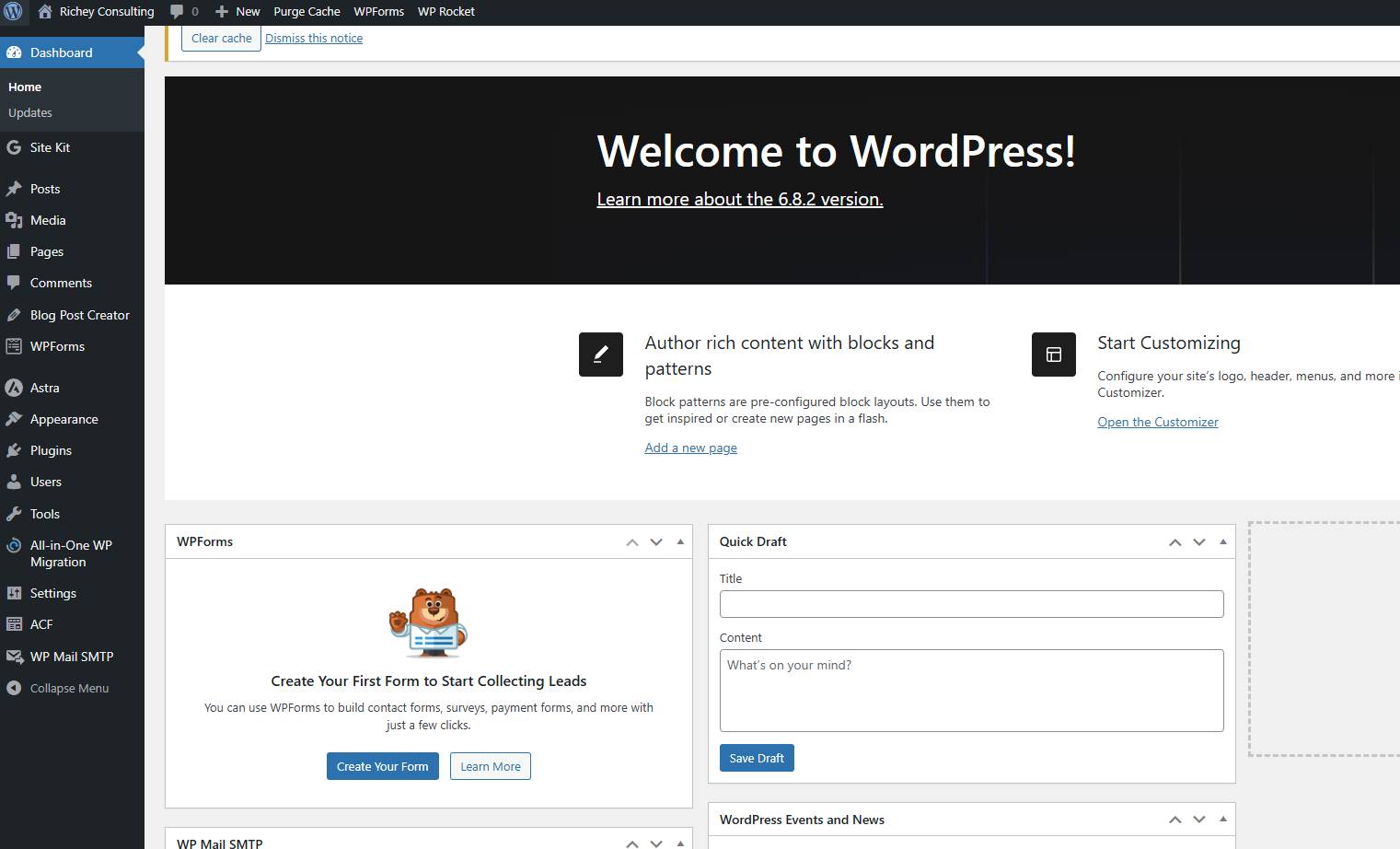This screenshot has height=849, width=1400.
Task: Click the plus icon beside New
Action: coord(221,12)
